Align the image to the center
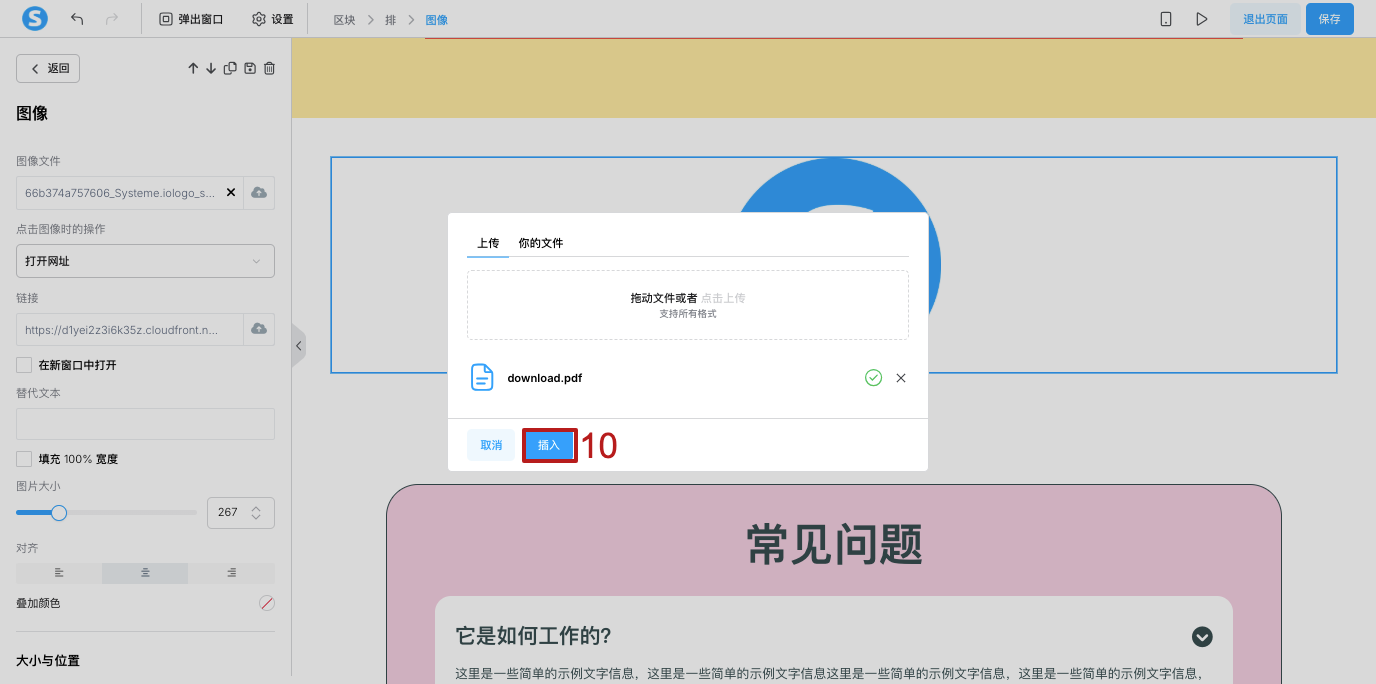The height and width of the screenshot is (684, 1376). pyautogui.click(x=145, y=573)
